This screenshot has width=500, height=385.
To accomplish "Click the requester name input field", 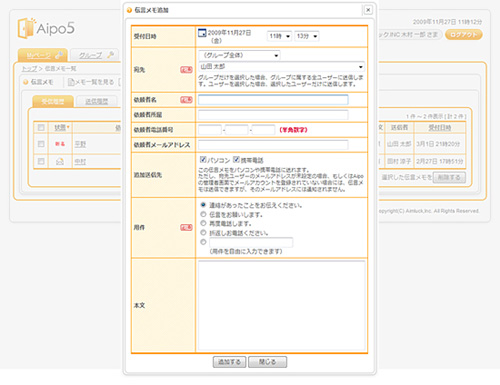I will coord(273,99).
